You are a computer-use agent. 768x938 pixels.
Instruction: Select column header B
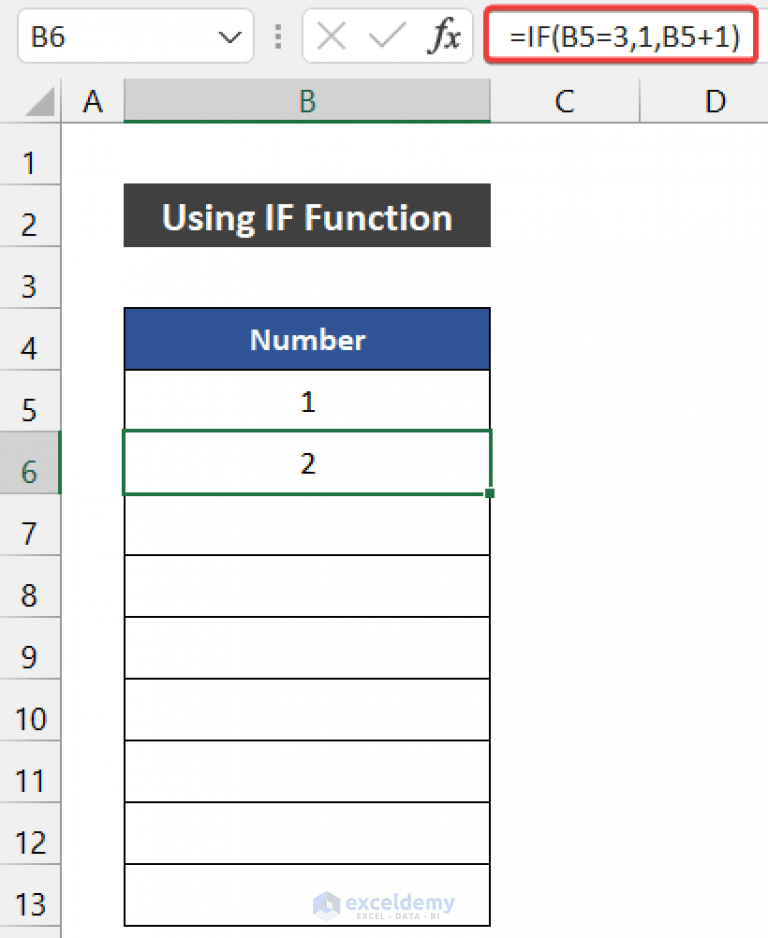(306, 101)
